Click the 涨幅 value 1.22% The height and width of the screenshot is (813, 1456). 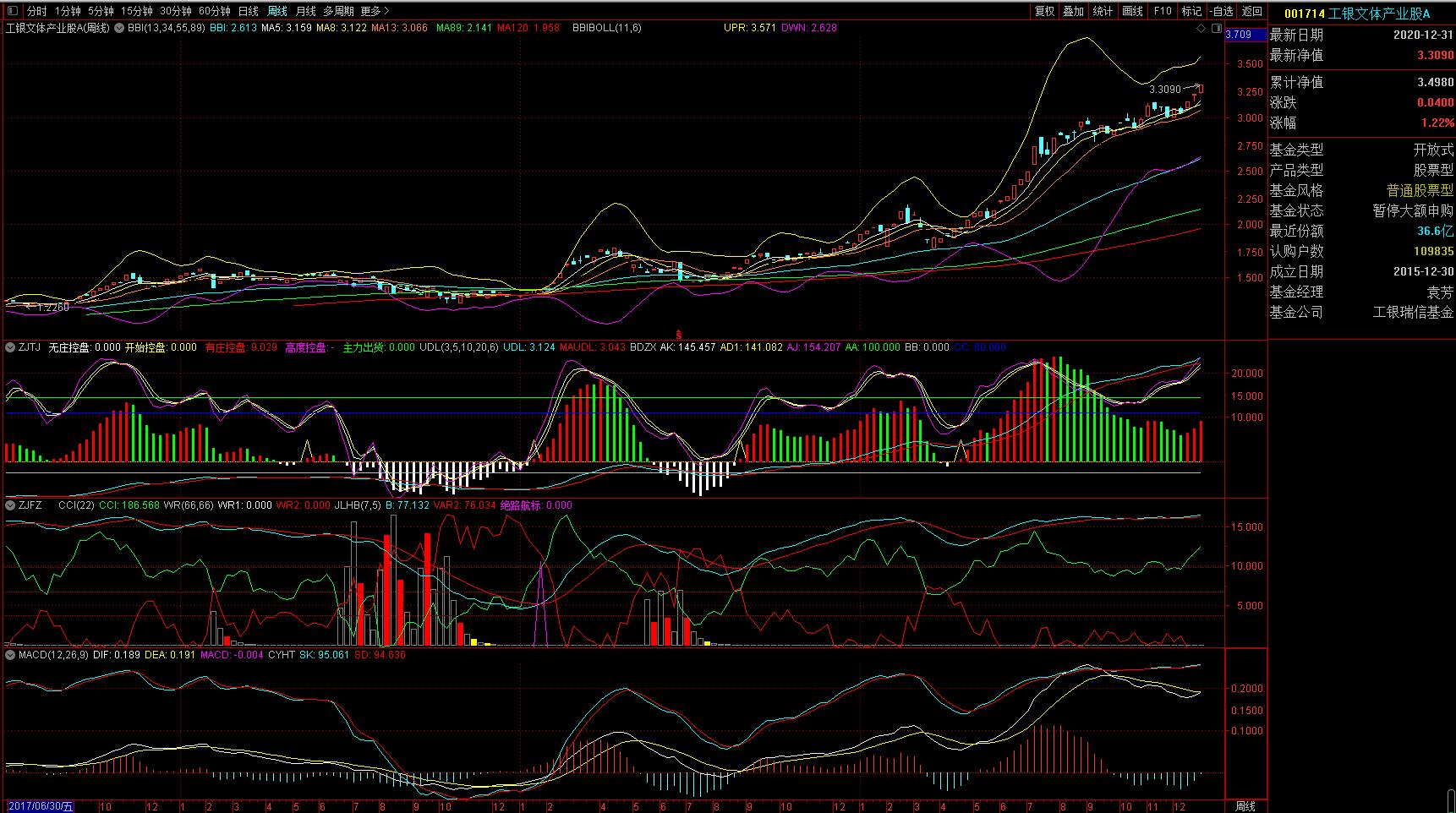point(1438,123)
